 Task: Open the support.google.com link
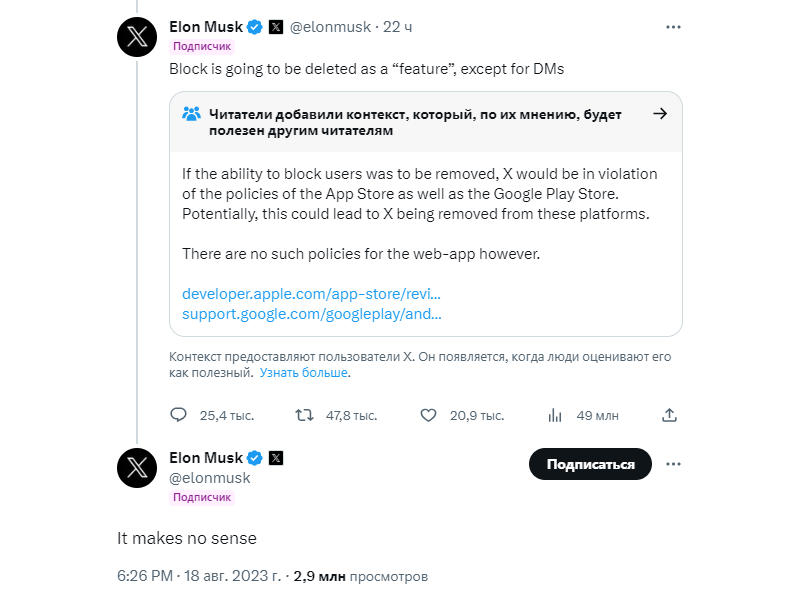(x=311, y=313)
